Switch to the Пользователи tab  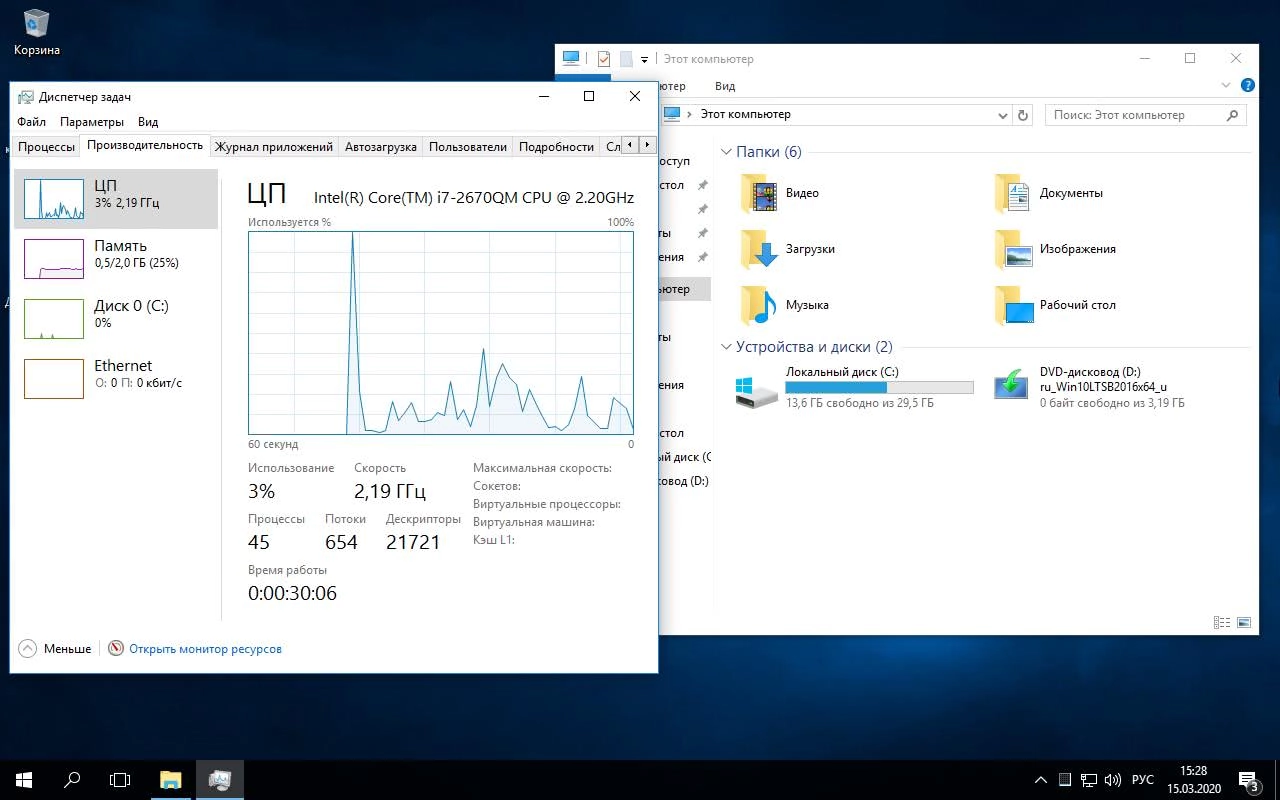(x=468, y=147)
